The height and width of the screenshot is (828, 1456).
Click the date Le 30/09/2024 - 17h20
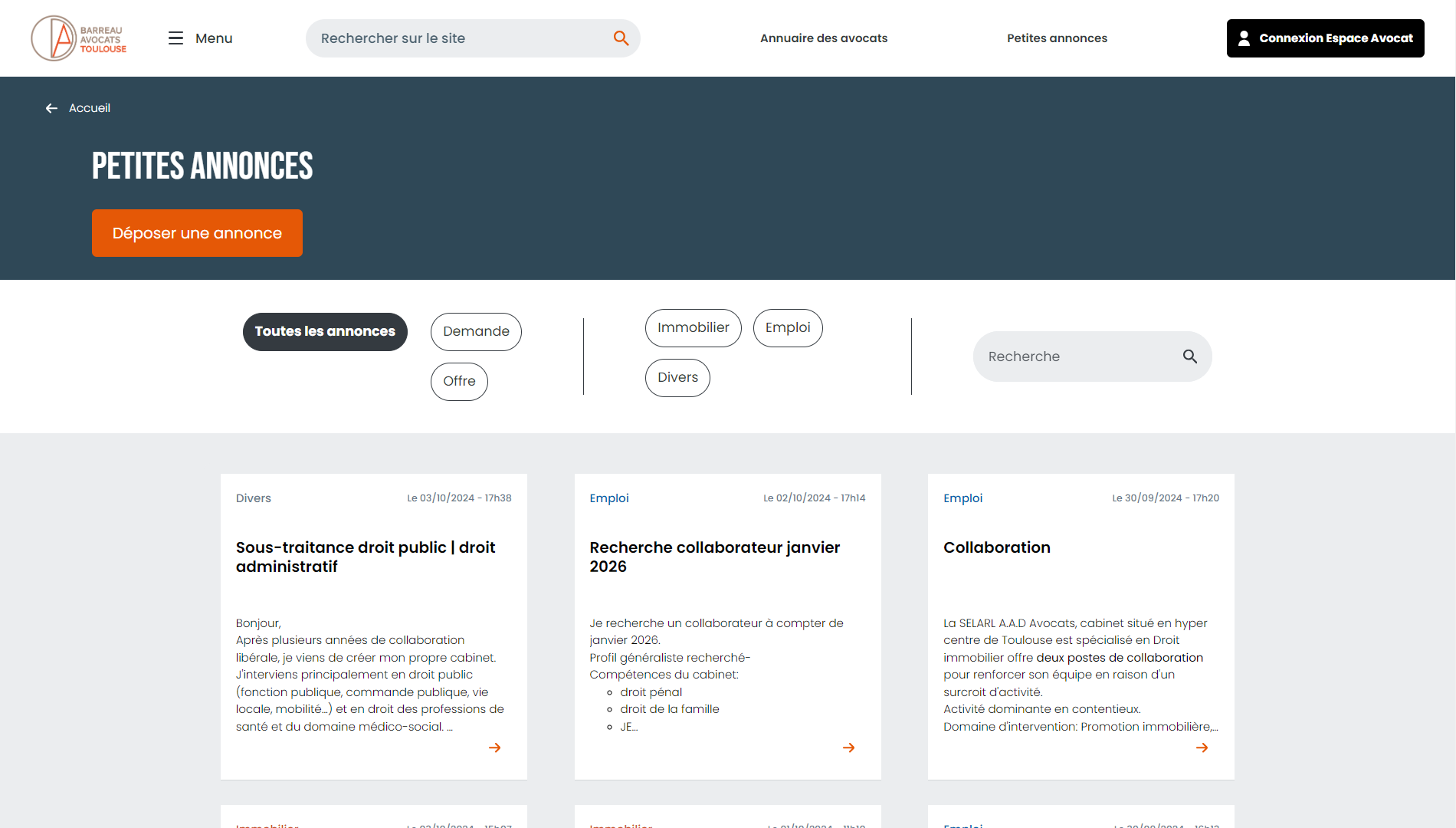pyautogui.click(x=1166, y=498)
